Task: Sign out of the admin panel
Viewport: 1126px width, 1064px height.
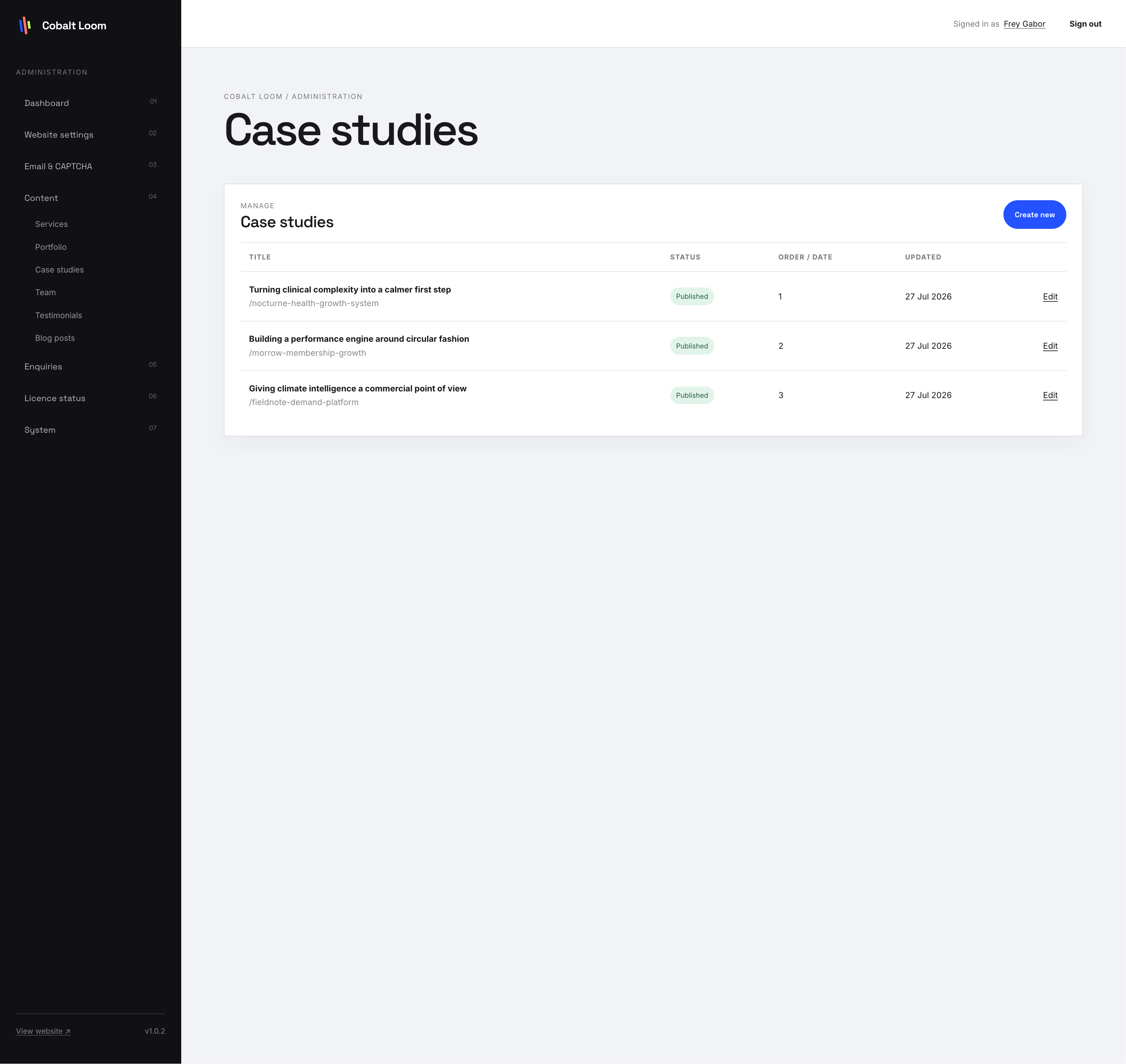Action: [1085, 24]
